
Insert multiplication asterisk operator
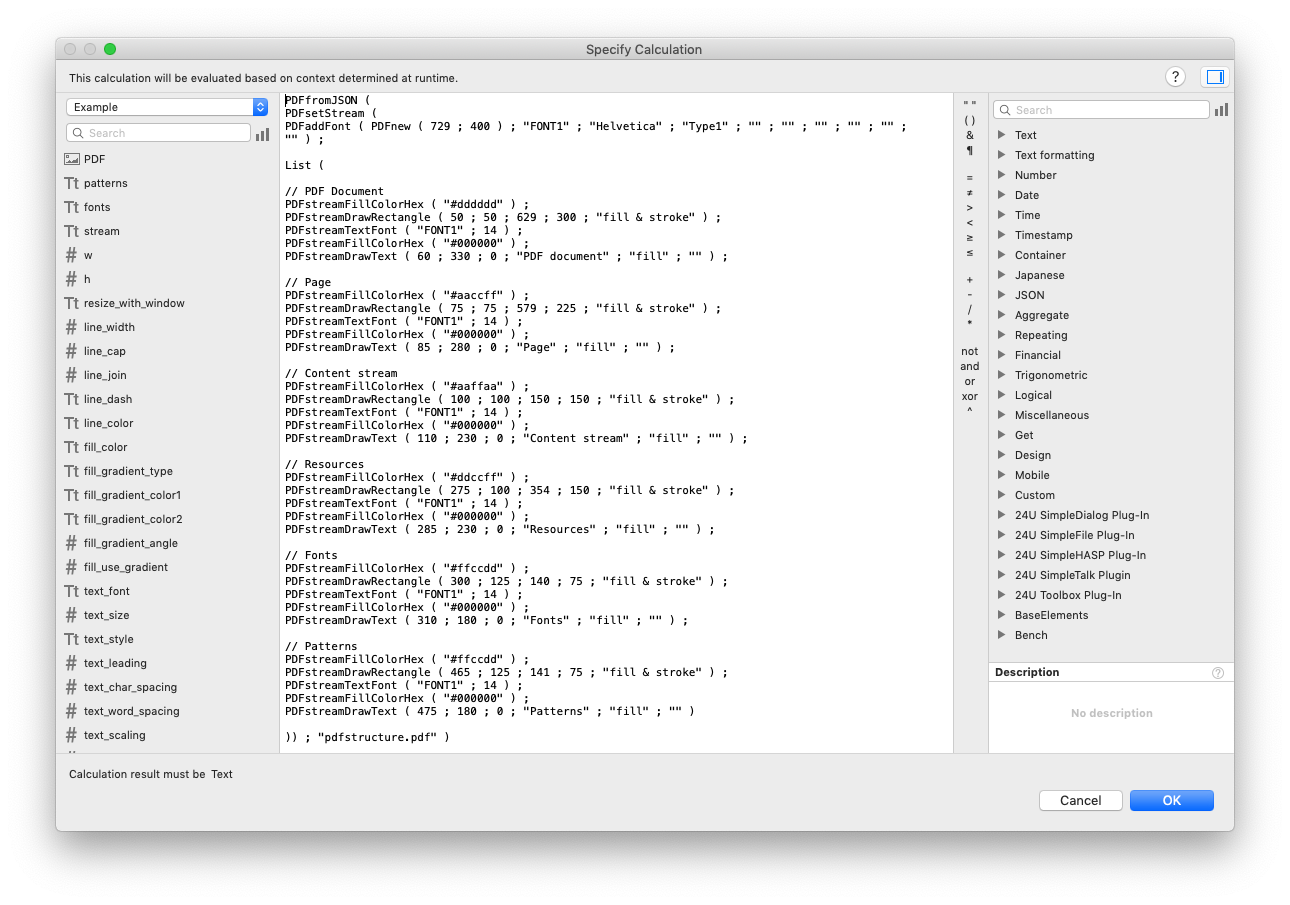[970, 325]
